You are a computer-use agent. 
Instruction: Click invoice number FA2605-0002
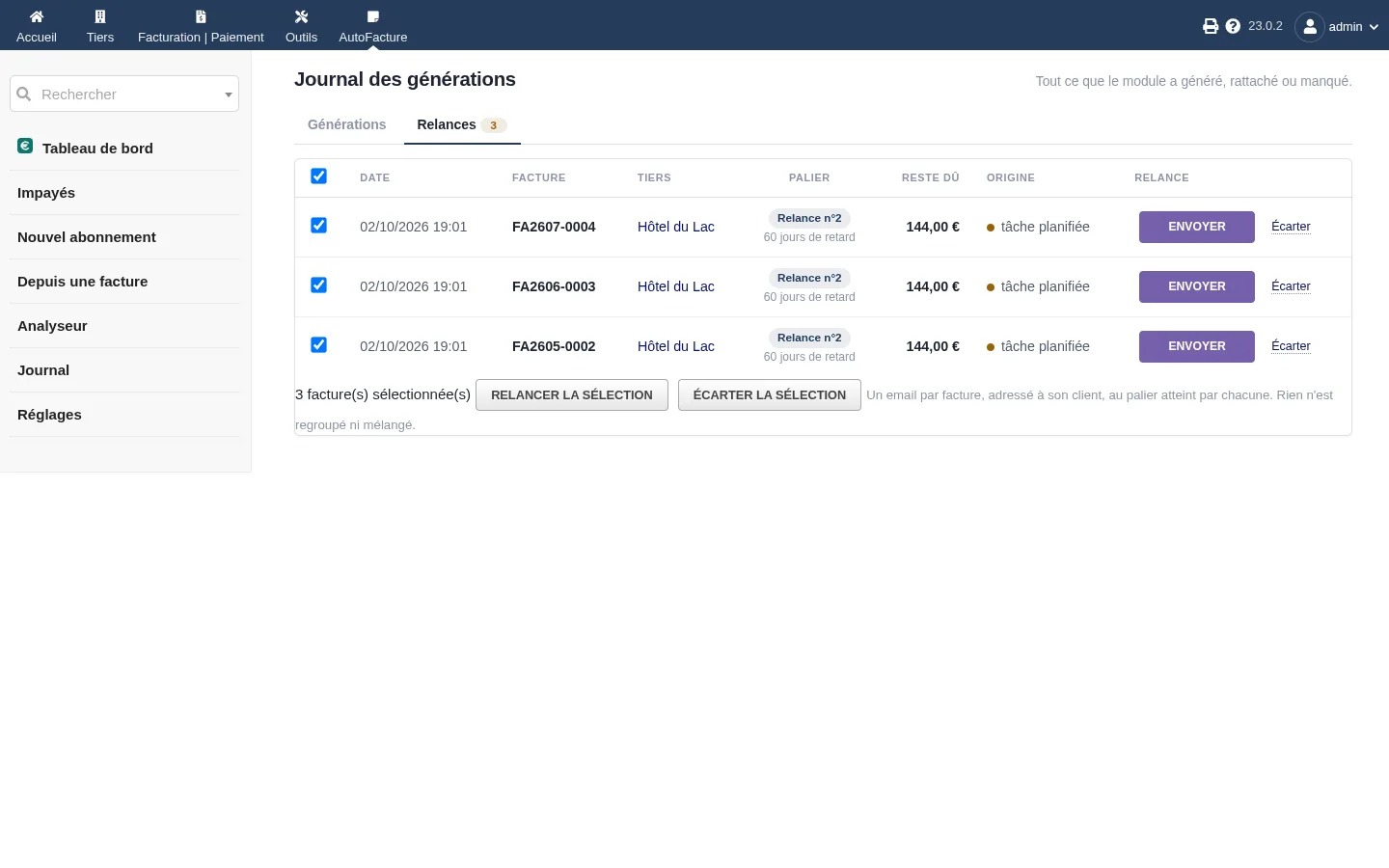[x=554, y=346]
